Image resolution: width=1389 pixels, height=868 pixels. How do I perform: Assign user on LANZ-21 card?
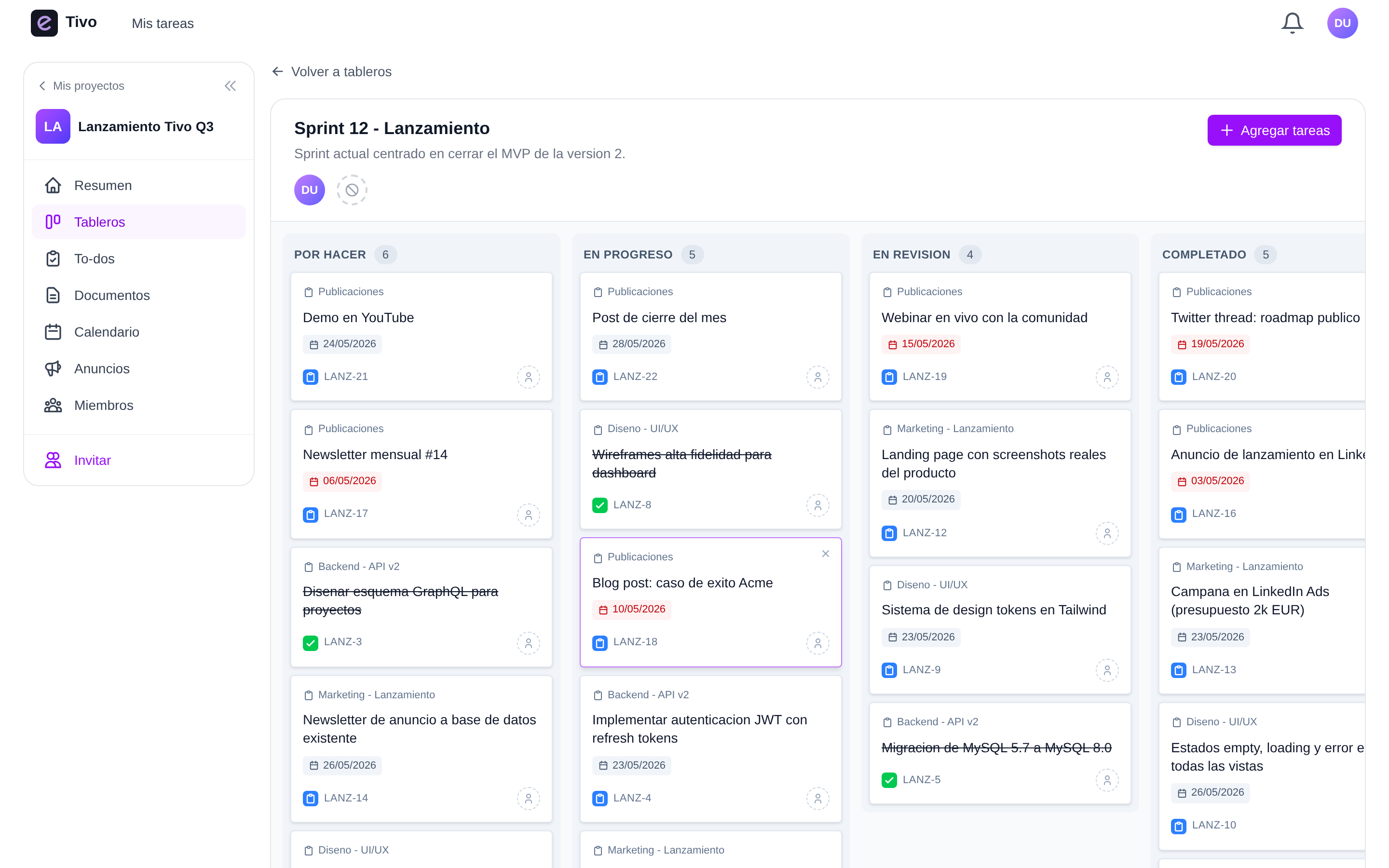tap(528, 377)
